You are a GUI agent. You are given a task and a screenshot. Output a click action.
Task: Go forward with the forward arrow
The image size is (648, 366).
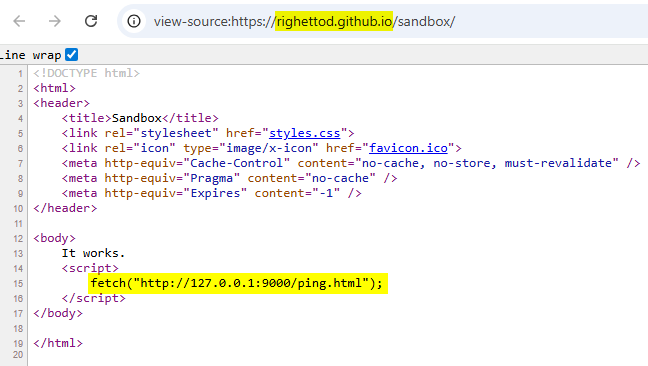pos(55,21)
